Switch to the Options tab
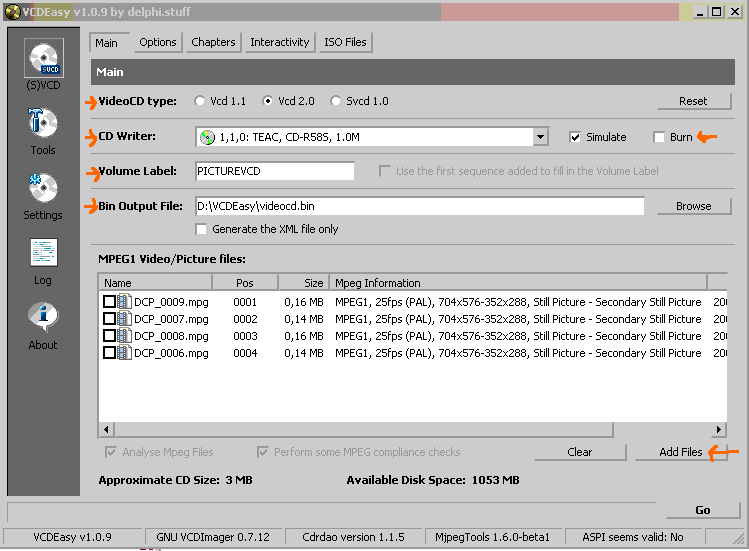This screenshot has height=551, width=749. coord(158,42)
